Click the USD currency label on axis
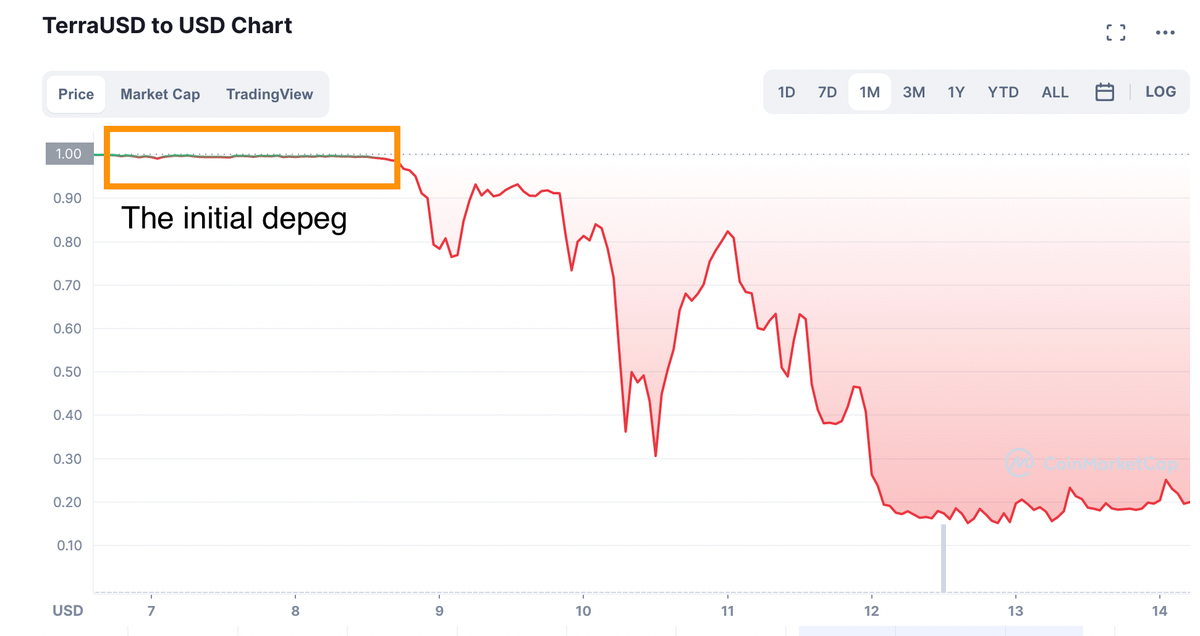The width and height of the screenshot is (1200, 636). pyautogui.click(x=68, y=610)
